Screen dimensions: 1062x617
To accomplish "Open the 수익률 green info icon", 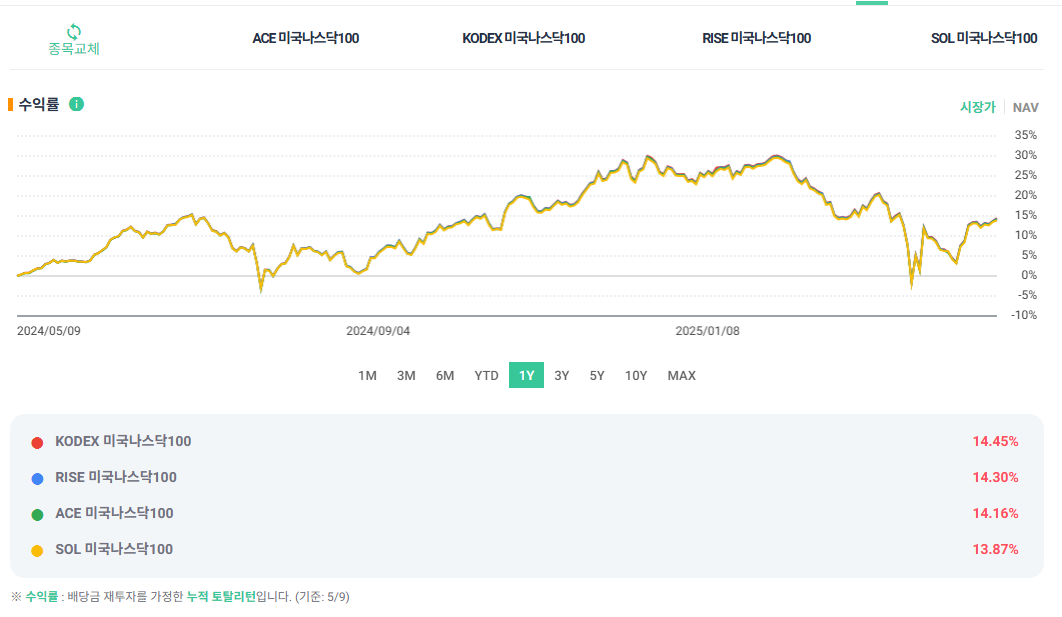I will 77,104.
